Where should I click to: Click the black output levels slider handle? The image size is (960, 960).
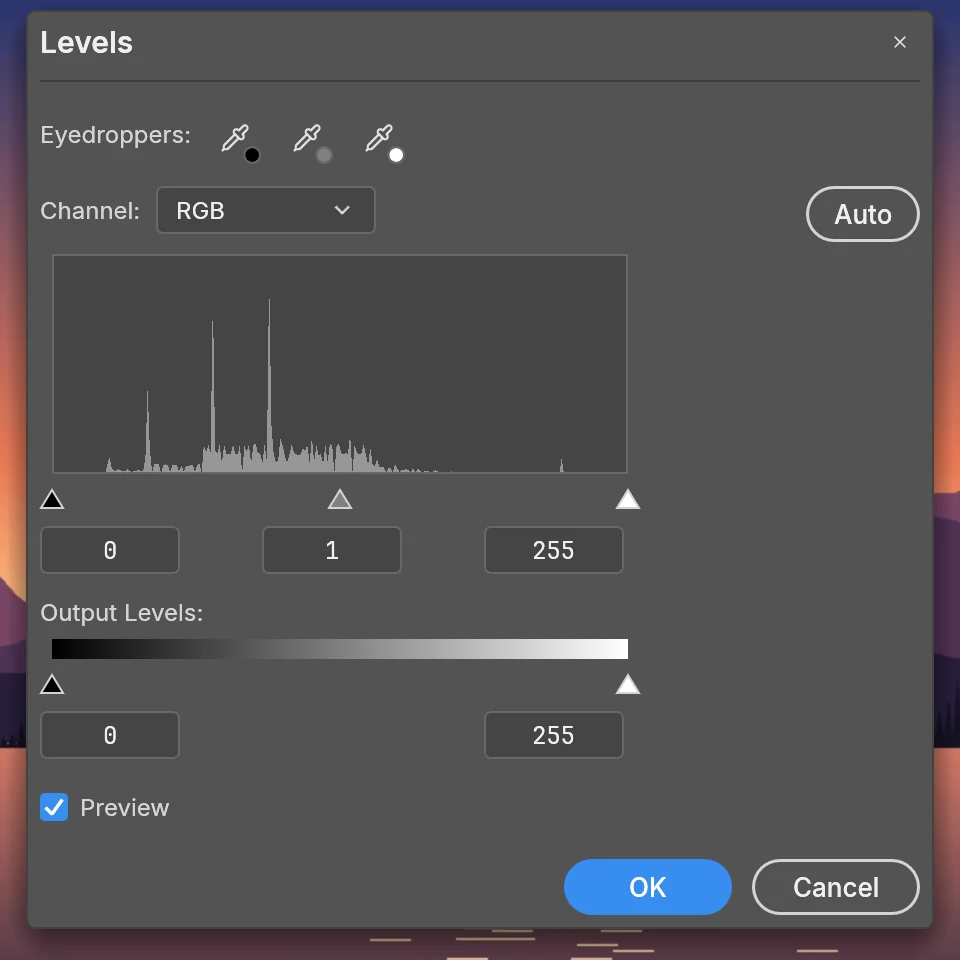coord(52,684)
